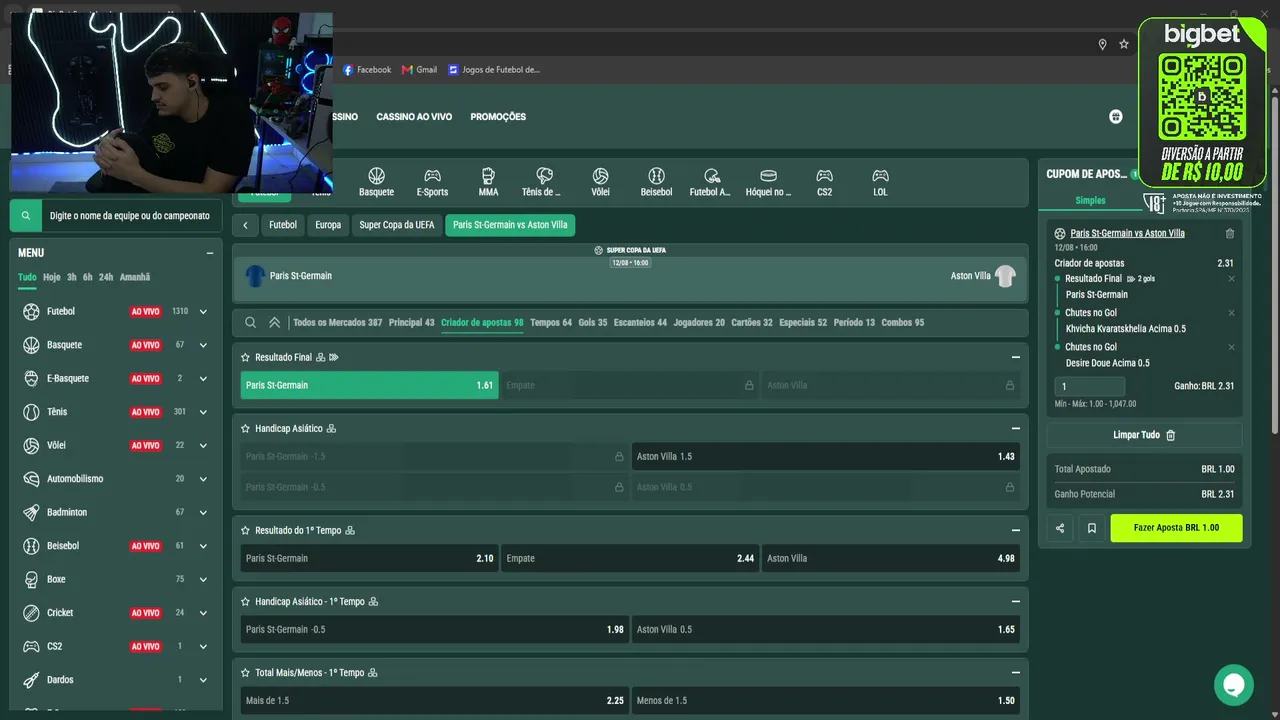Image resolution: width=1280 pixels, height=720 pixels.
Task: Open the live chat support bubble
Action: pos(1234,685)
